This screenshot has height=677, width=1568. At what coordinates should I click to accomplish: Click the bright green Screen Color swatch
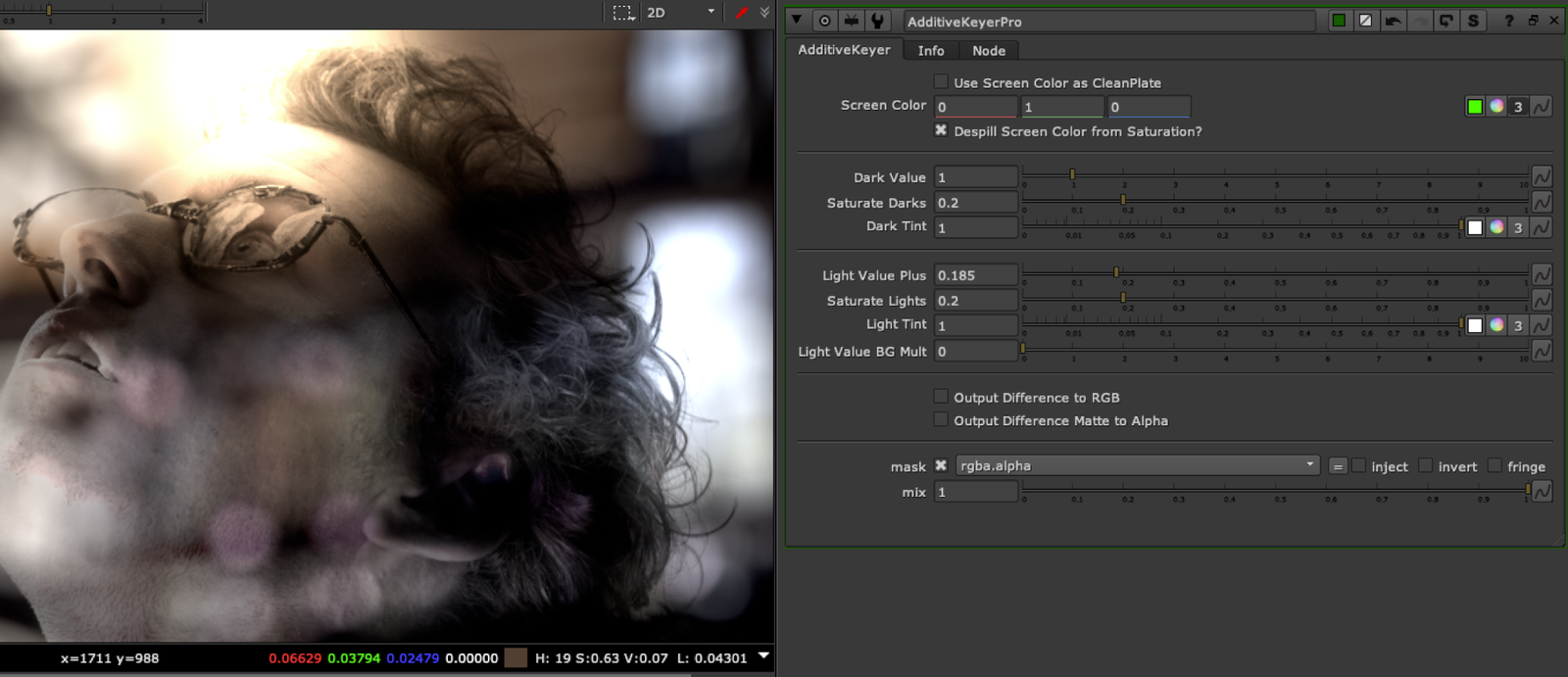click(1475, 107)
